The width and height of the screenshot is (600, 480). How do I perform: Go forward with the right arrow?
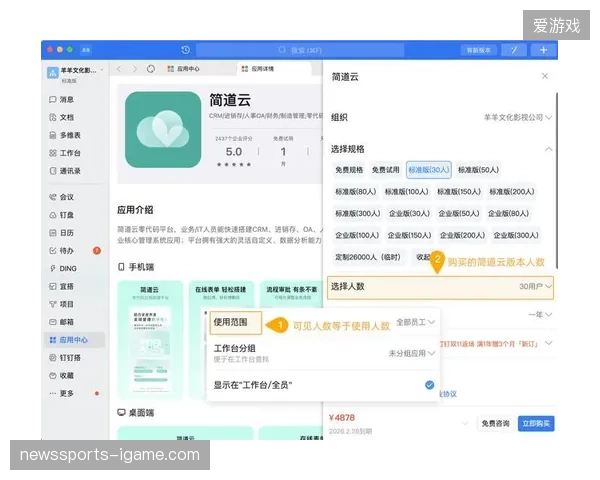[x=135, y=69]
